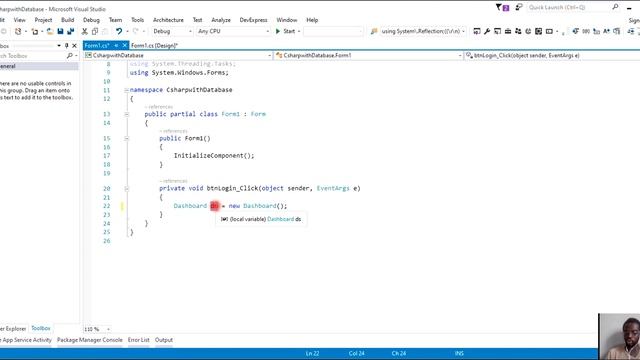The image size is (640, 360).
Task: Toggle the Toolbox panel auto-hide pin
Action: coord(67,46)
